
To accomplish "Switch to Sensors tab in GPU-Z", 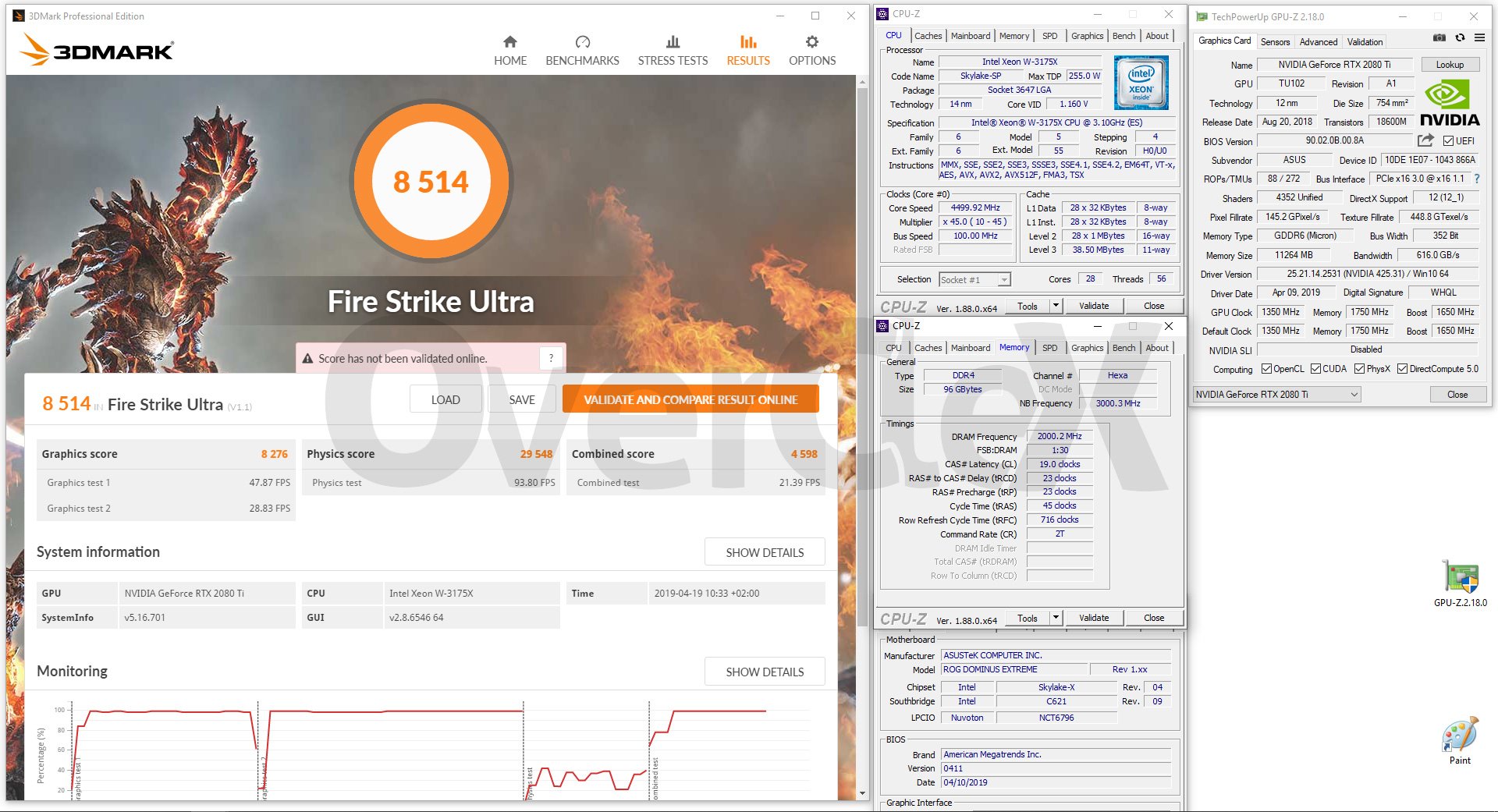I will point(1275,42).
